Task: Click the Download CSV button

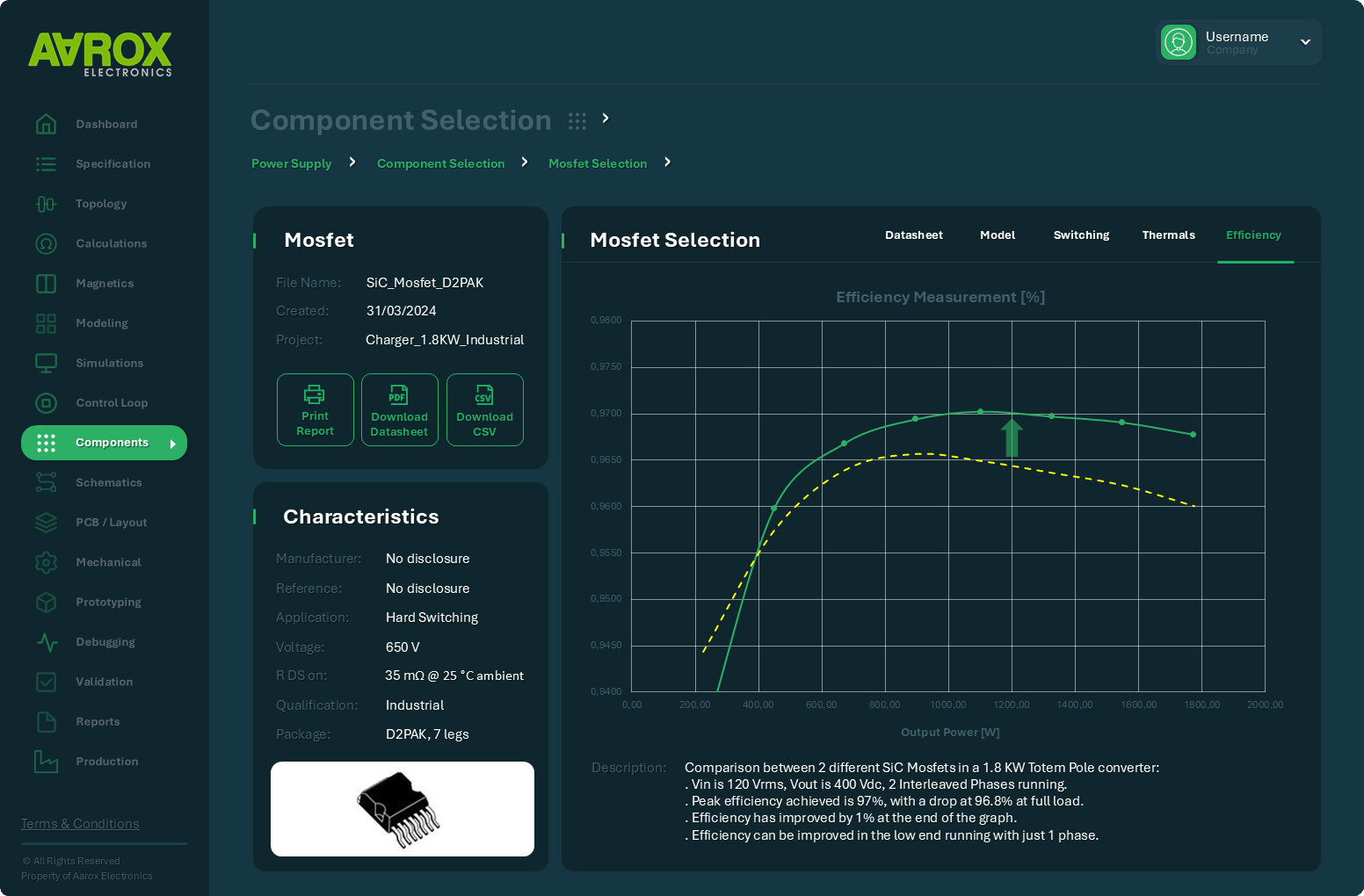Action: (x=484, y=409)
